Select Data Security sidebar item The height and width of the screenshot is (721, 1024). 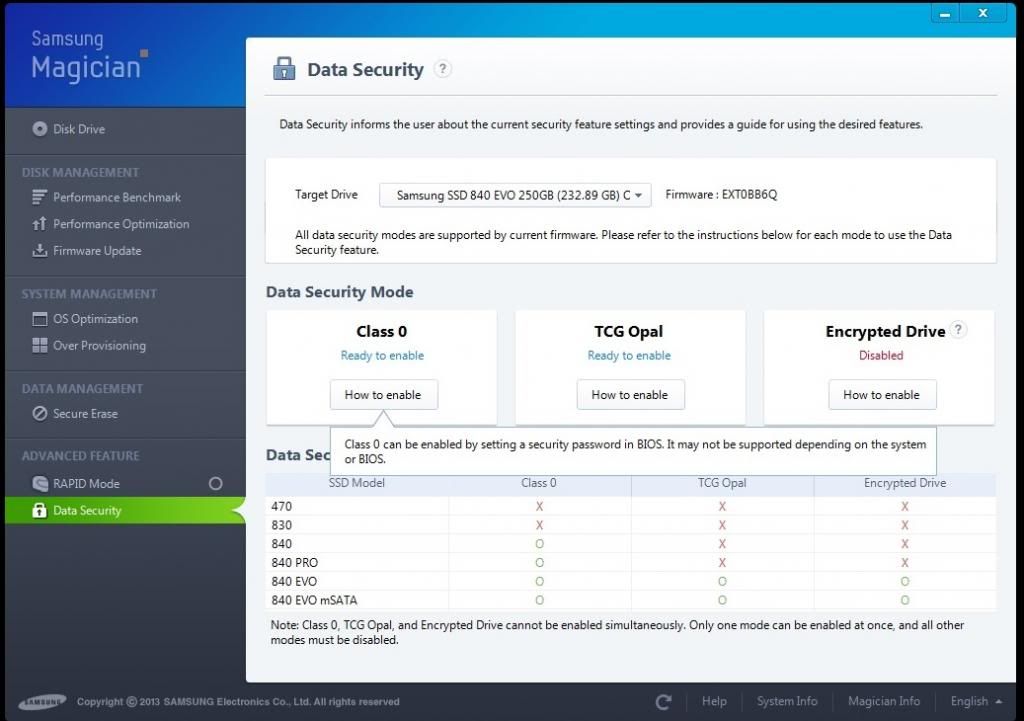coord(125,510)
